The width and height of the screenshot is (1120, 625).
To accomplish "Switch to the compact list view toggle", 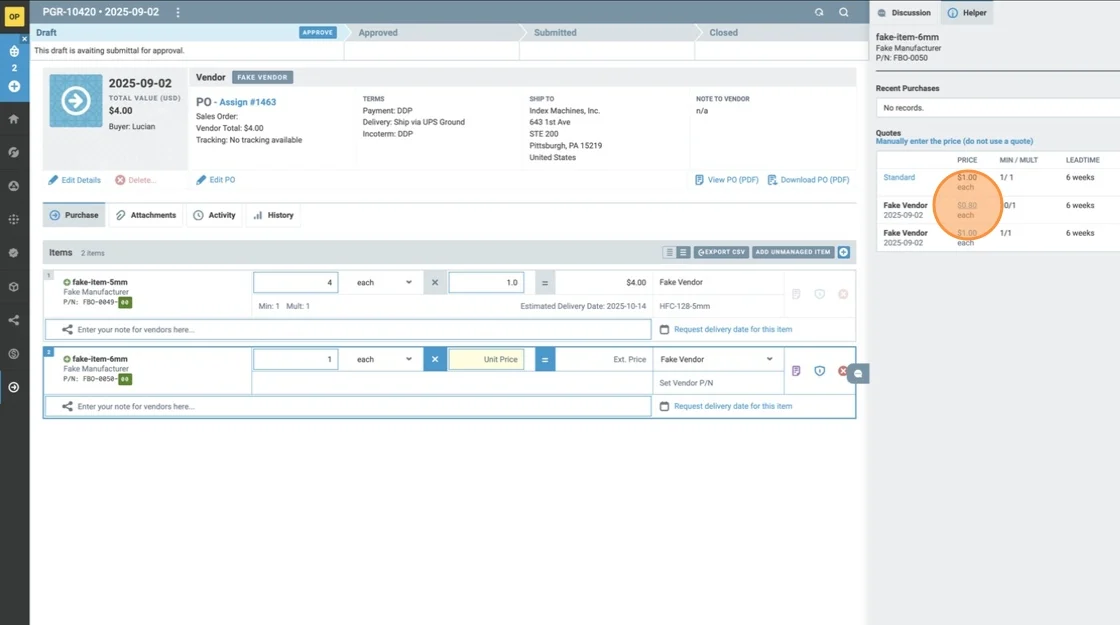I will (x=669, y=253).
